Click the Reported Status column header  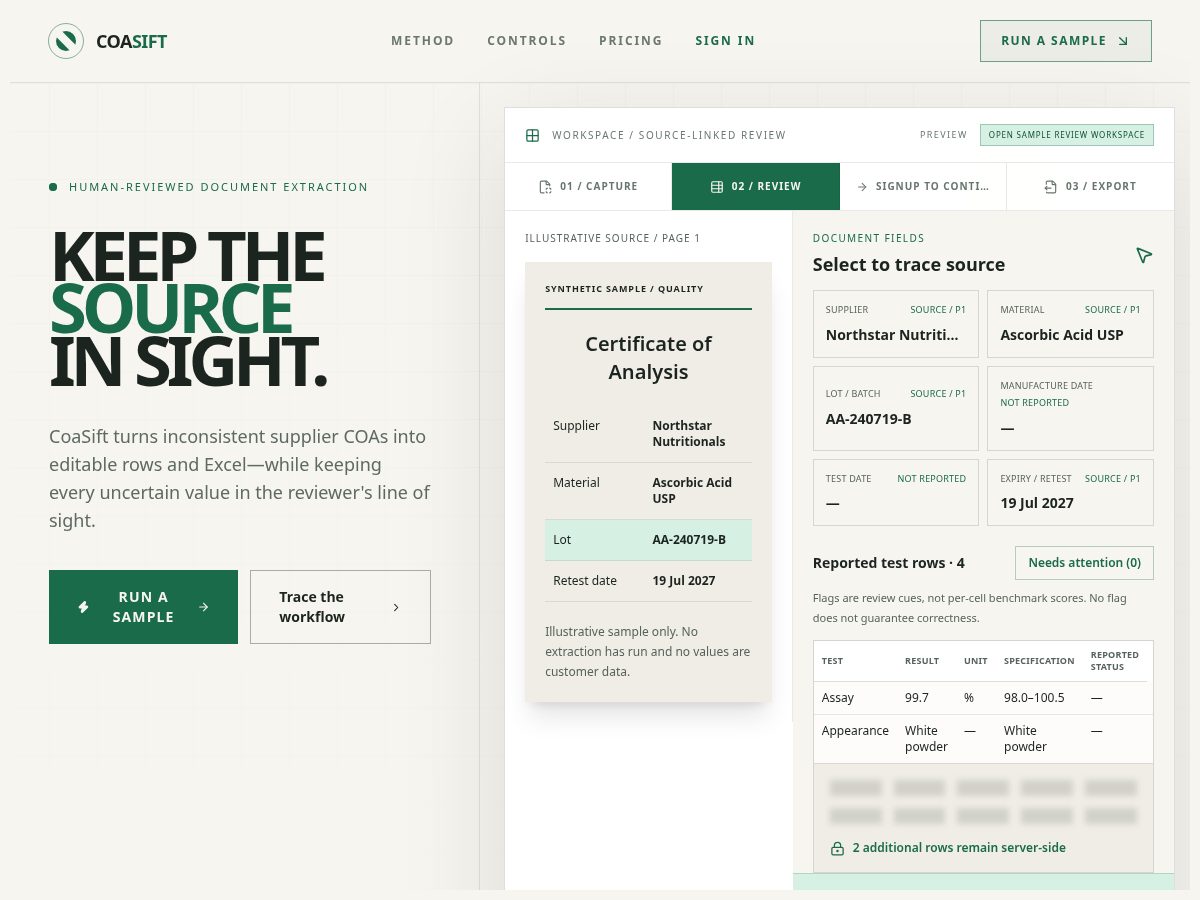click(1114, 661)
